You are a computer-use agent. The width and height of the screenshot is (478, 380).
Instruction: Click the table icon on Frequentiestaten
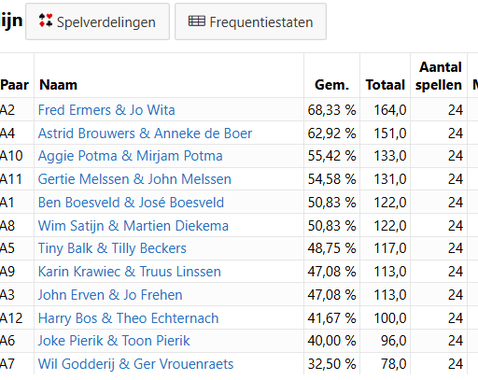tap(197, 21)
